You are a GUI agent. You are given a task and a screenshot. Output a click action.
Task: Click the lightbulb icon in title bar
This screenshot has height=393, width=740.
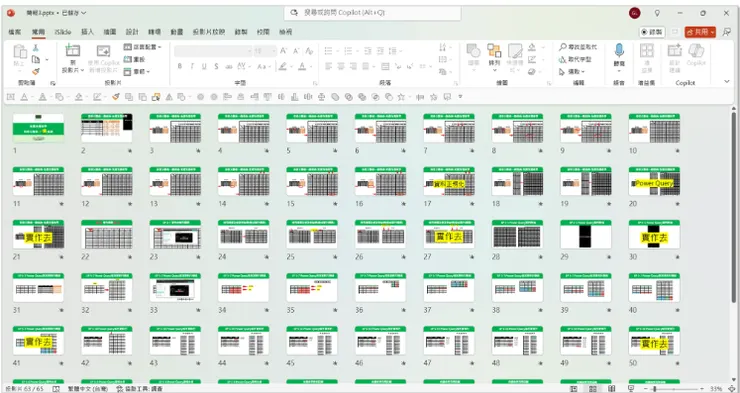657,13
